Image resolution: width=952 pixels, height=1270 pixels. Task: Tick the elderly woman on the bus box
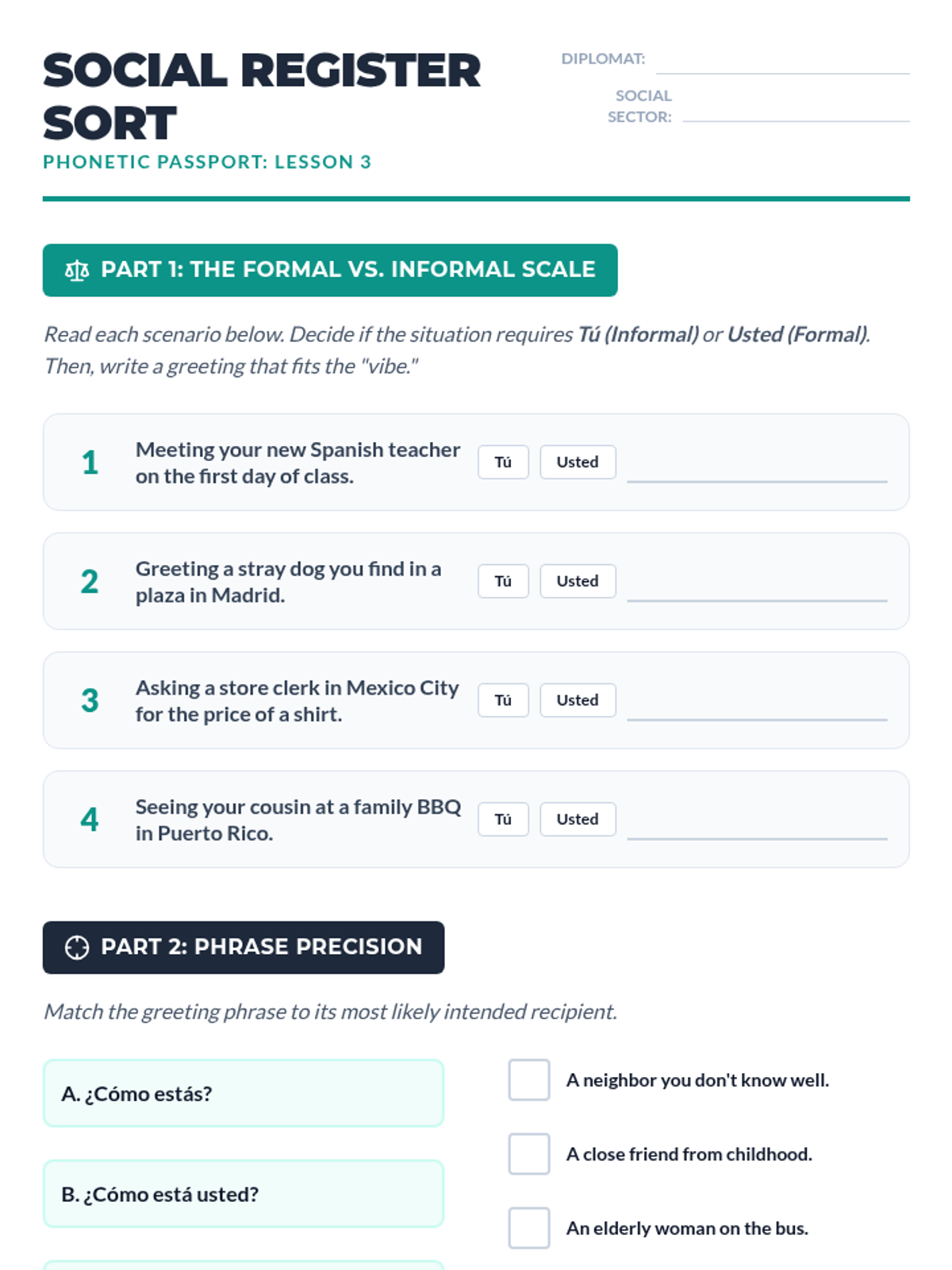pyautogui.click(x=529, y=1228)
